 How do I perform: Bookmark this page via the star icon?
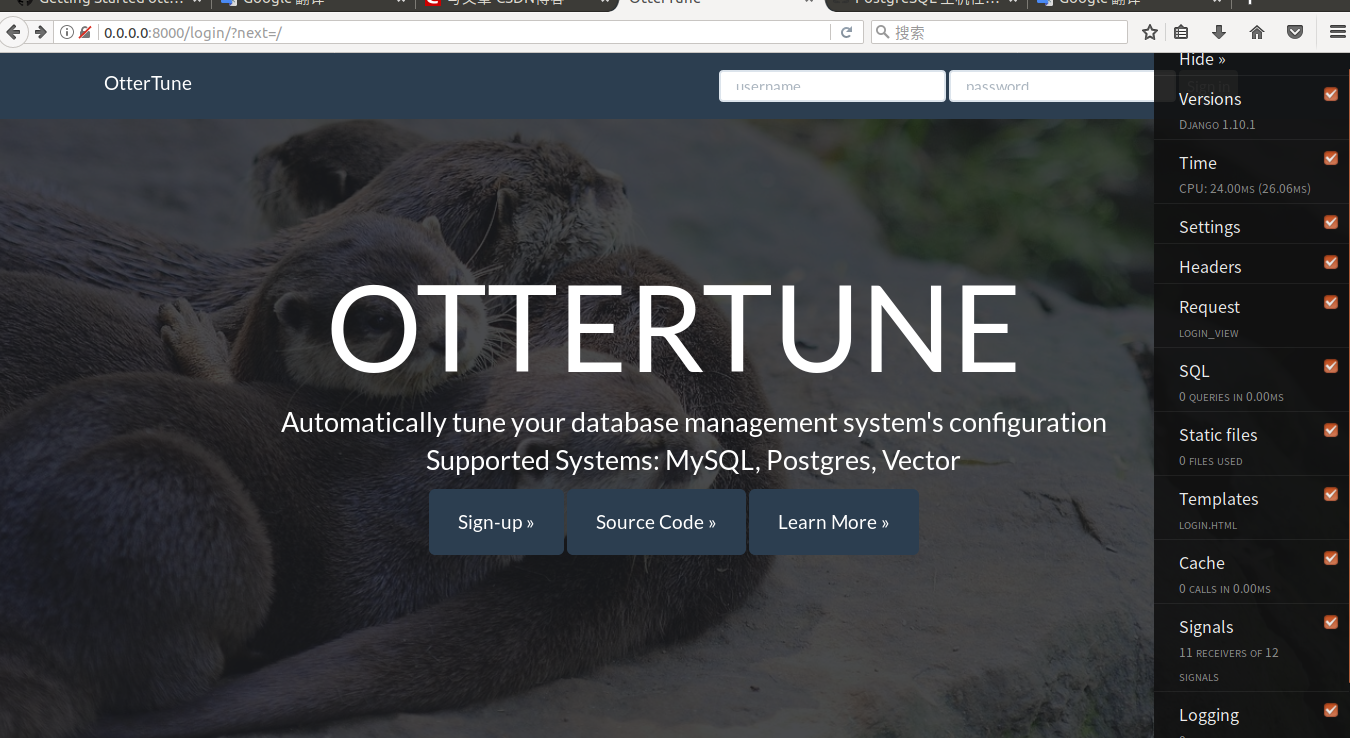[1149, 31]
